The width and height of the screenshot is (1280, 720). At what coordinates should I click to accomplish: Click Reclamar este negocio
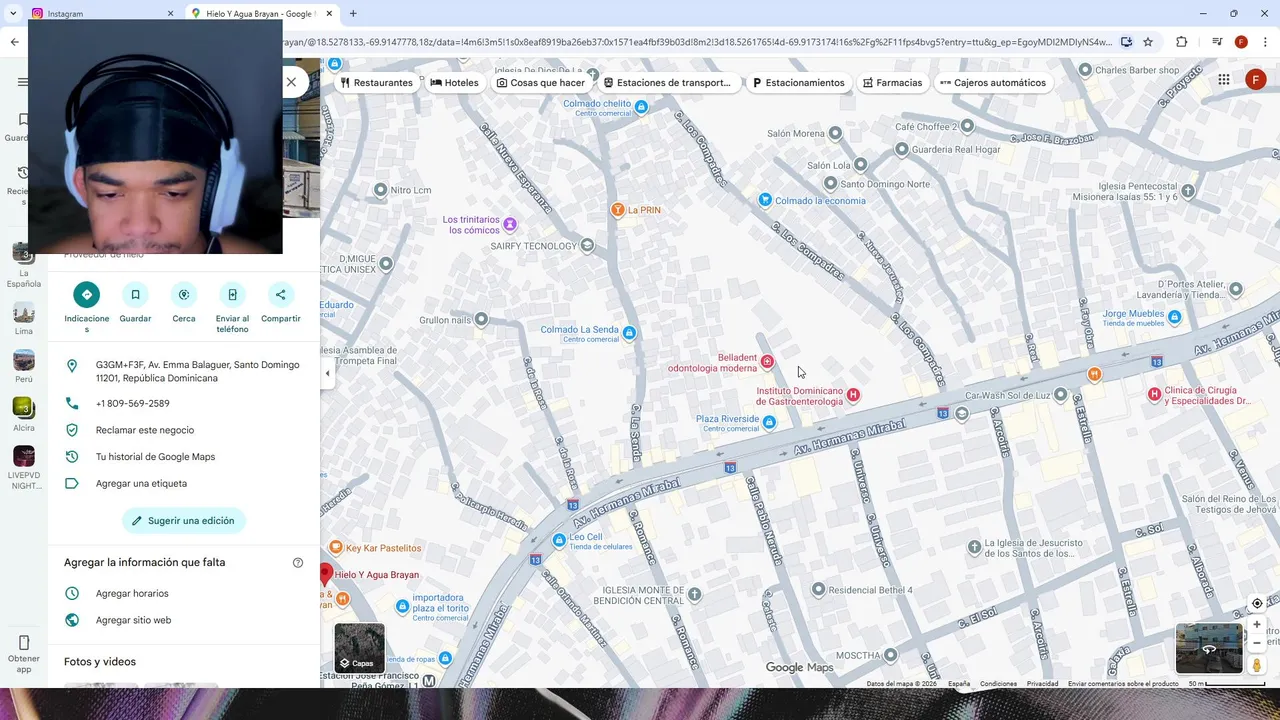(184, 430)
